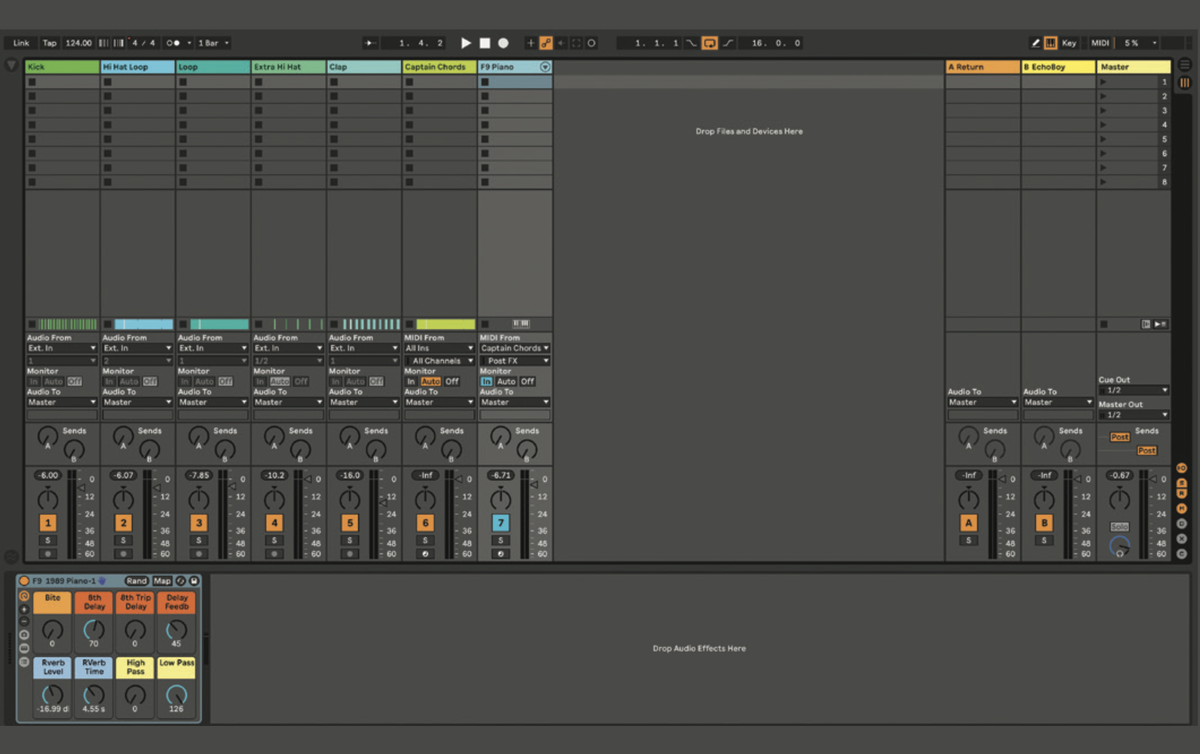Solo the Kick track
1200x754 pixels.
tap(47, 539)
